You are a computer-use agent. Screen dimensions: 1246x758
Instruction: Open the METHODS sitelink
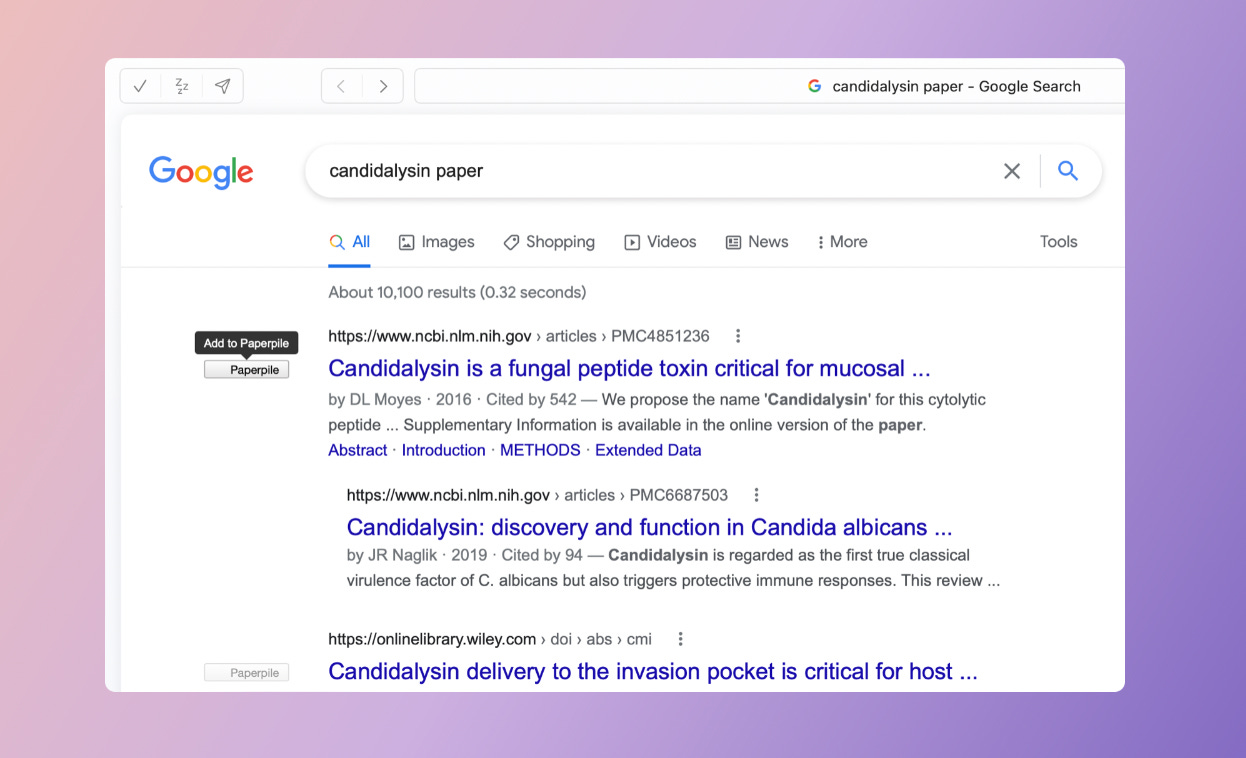[x=540, y=450]
